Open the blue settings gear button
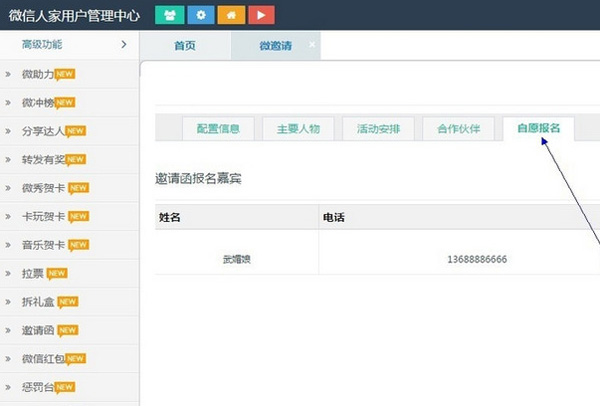Viewport: 600px width, 406px height. (201, 15)
